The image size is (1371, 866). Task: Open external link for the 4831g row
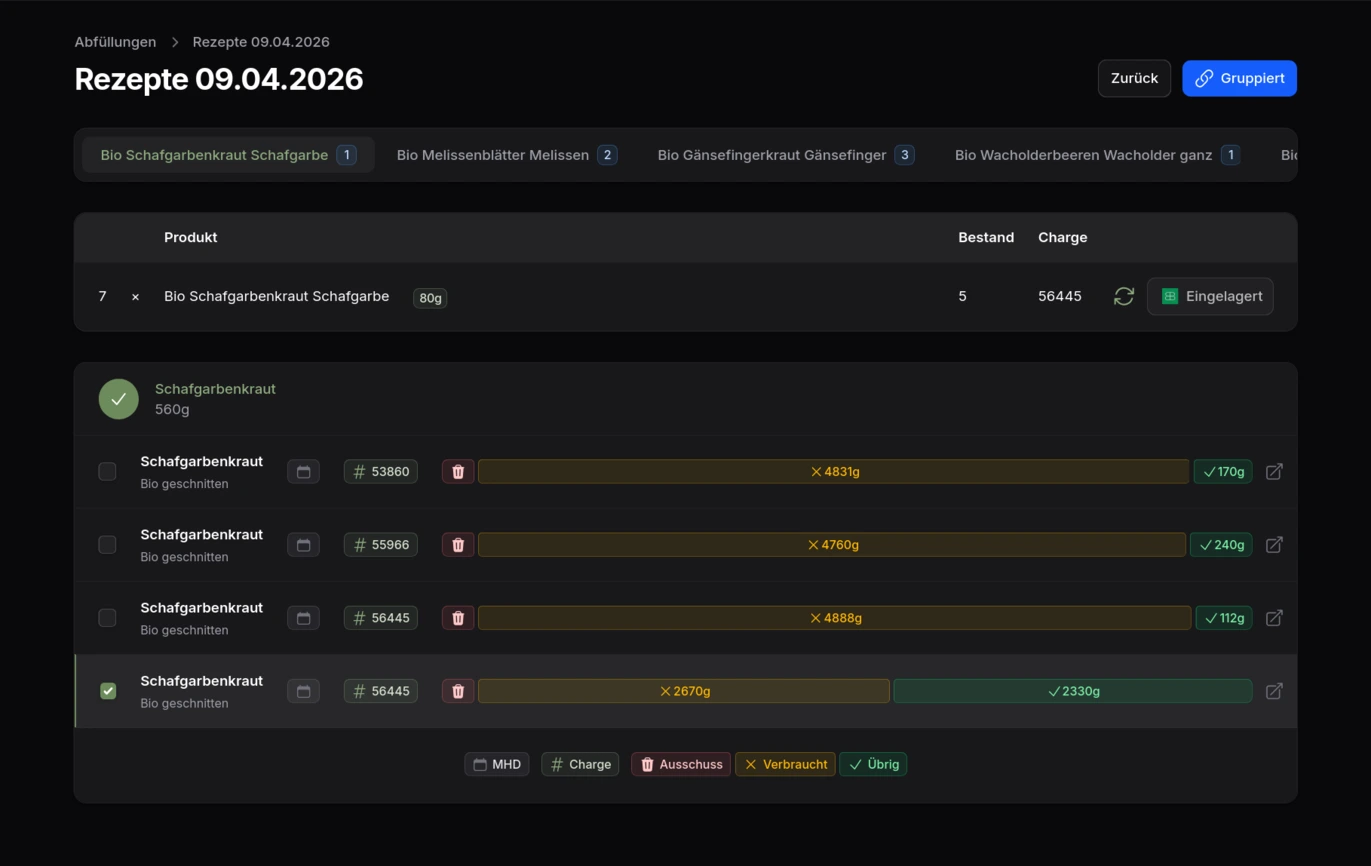click(x=1274, y=472)
